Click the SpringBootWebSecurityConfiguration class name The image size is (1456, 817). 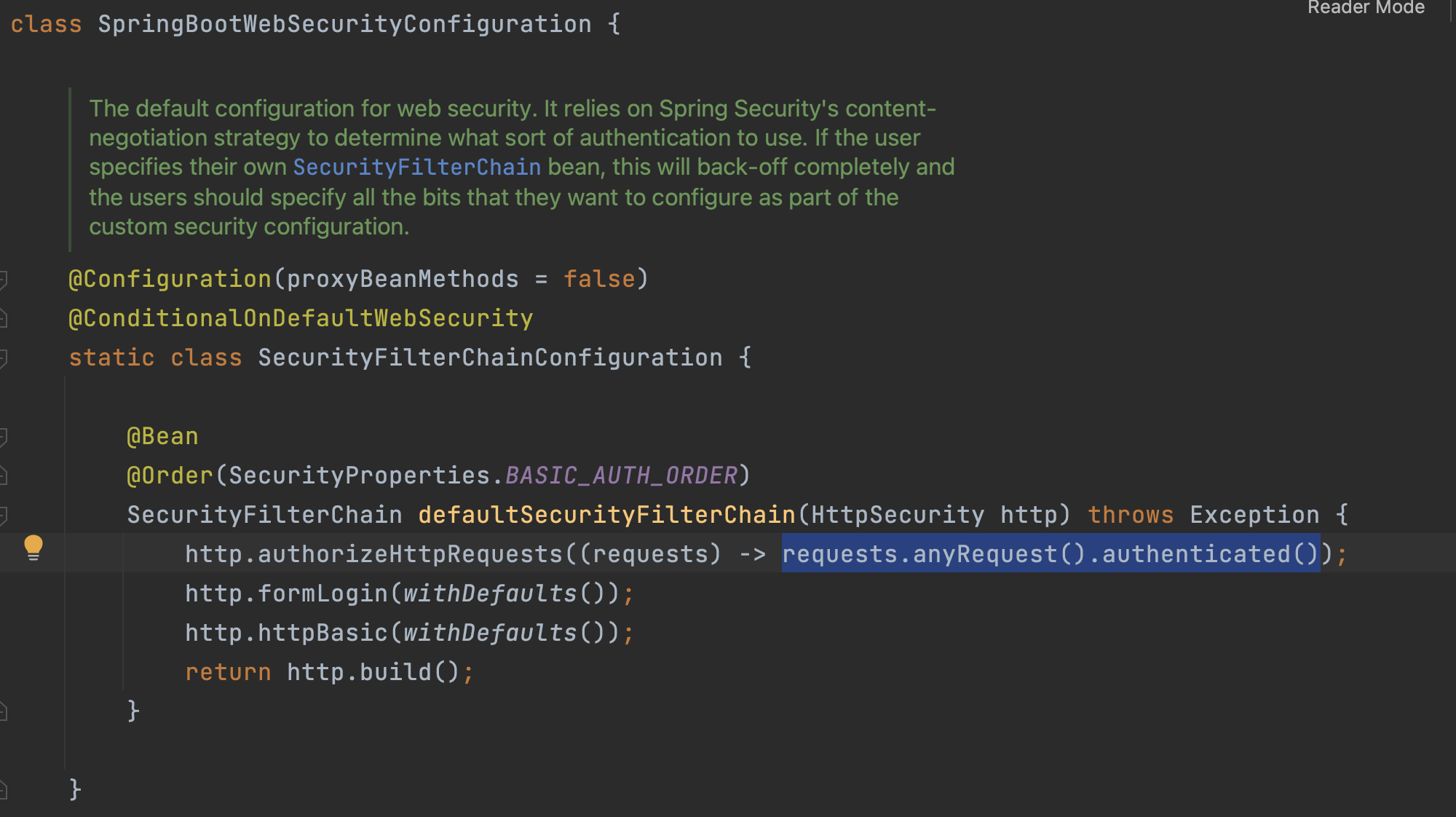344,24
